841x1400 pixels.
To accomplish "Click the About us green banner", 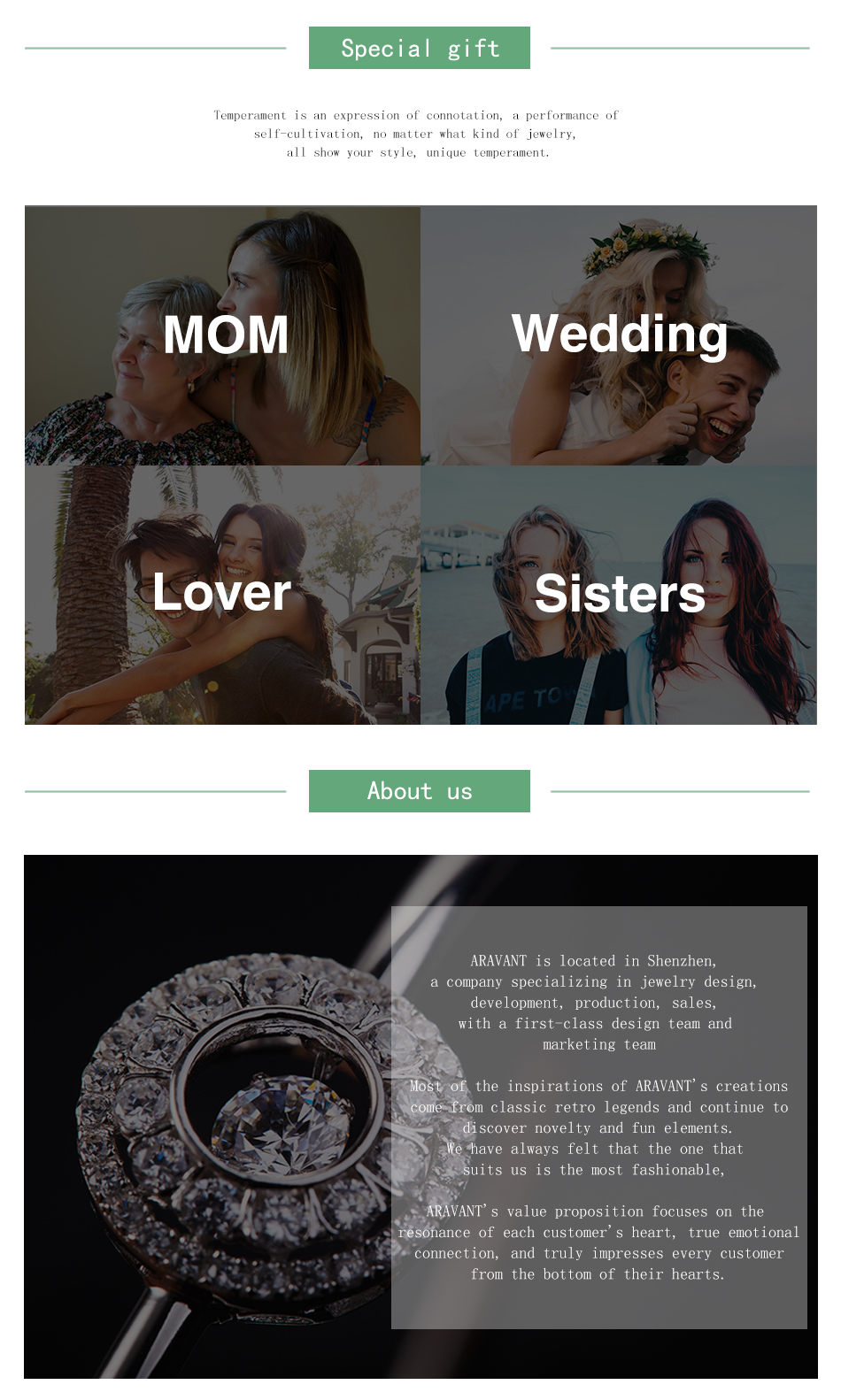I will pos(420,791).
